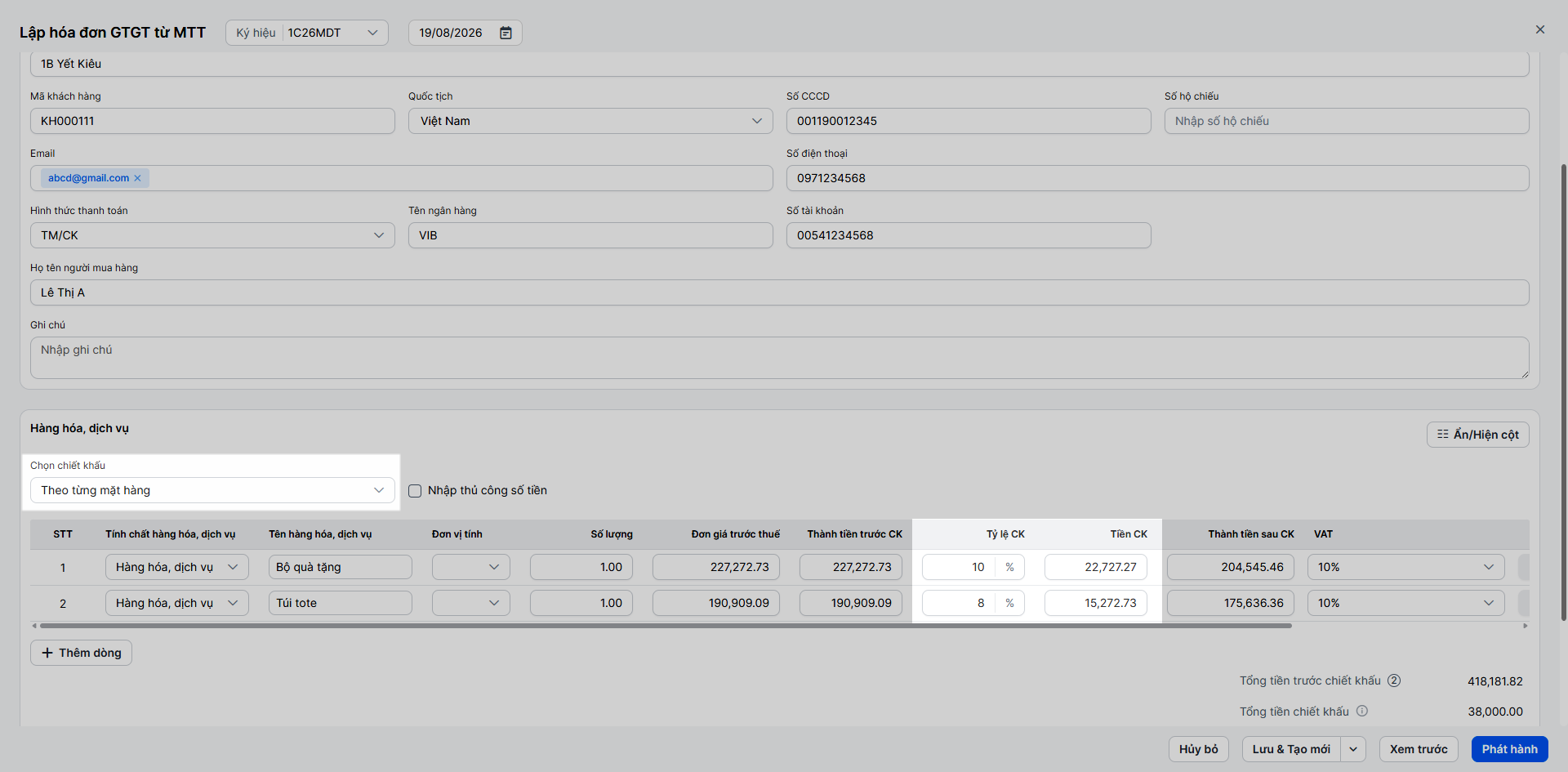This screenshot has height=772, width=1568.
Task: Open Quốc tịch Việt Nam dropdown
Action: [590, 121]
